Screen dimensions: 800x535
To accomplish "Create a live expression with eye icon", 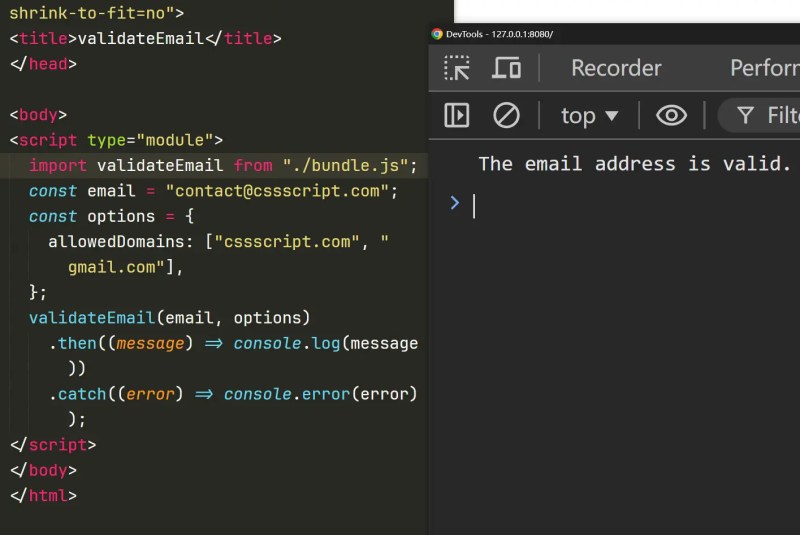I will [671, 115].
